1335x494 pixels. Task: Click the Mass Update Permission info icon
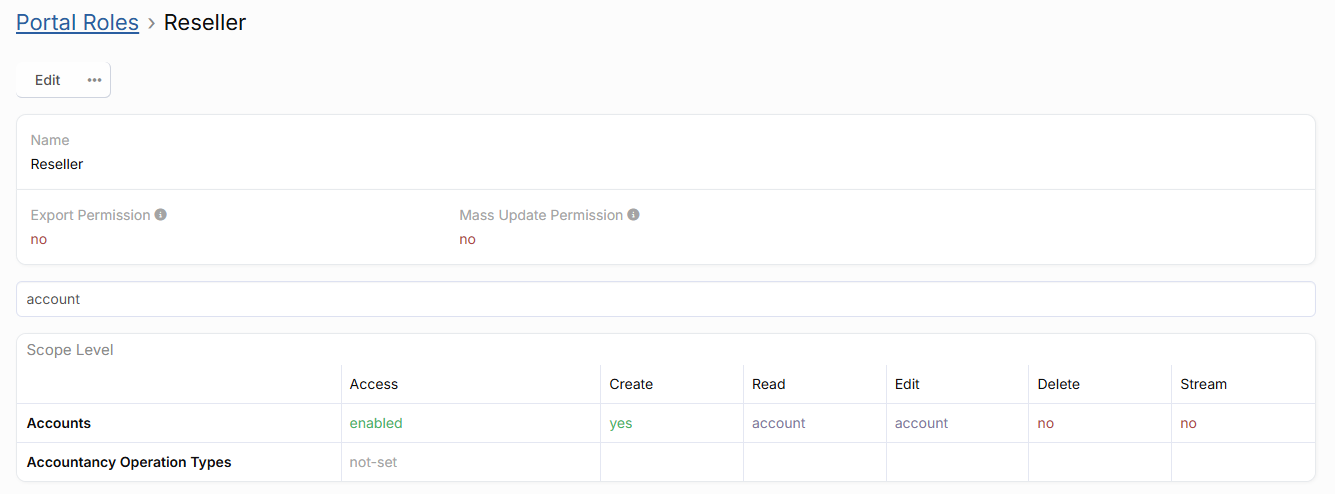click(x=634, y=215)
